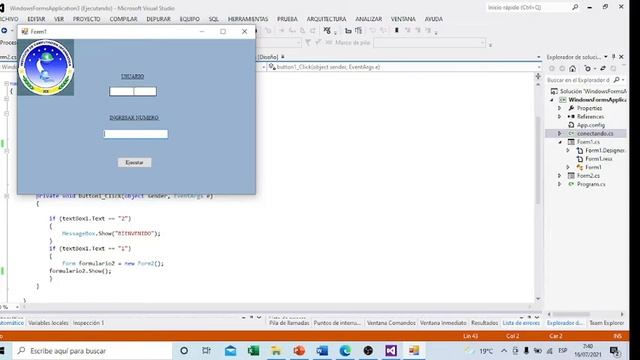Click the USUARIO text field in Form1
This screenshot has height=360, width=640.
click(x=133, y=91)
